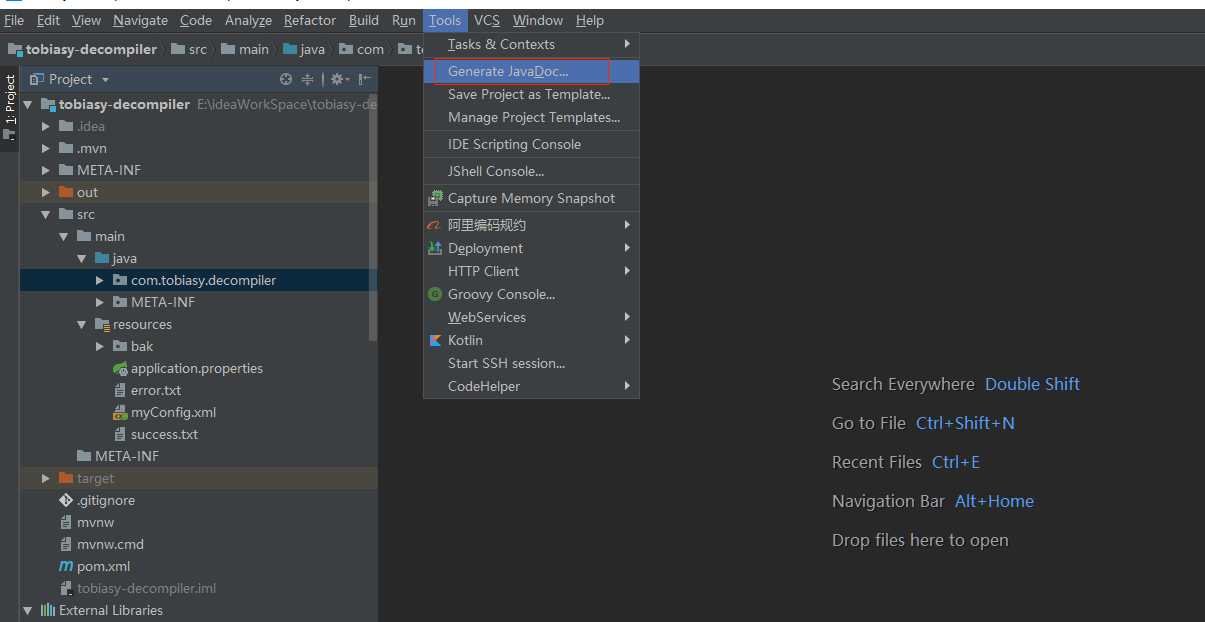
Task: Click the Capture Memory Snapshot icon
Action: [x=435, y=198]
